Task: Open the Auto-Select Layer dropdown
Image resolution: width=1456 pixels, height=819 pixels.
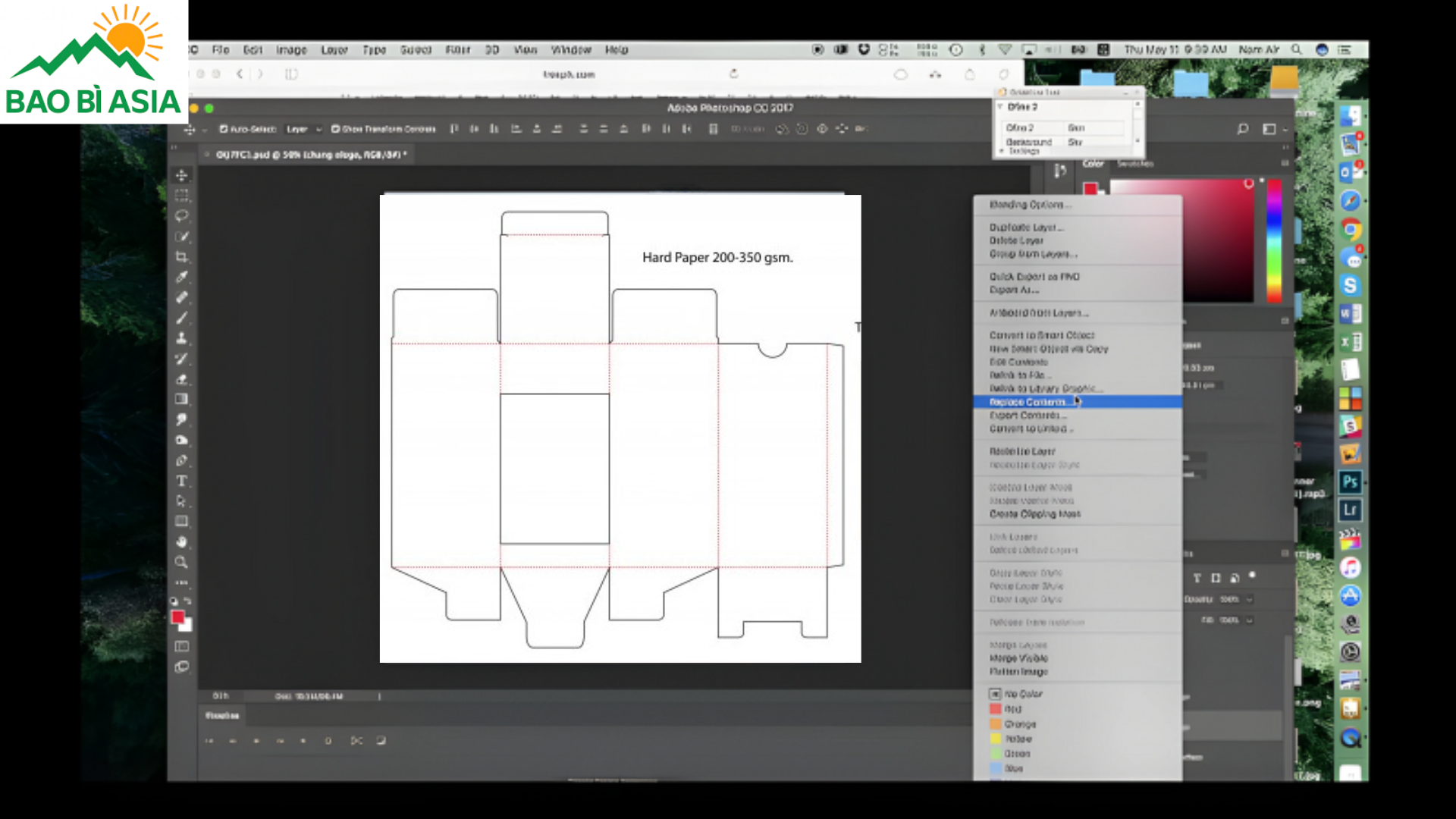Action: click(304, 129)
